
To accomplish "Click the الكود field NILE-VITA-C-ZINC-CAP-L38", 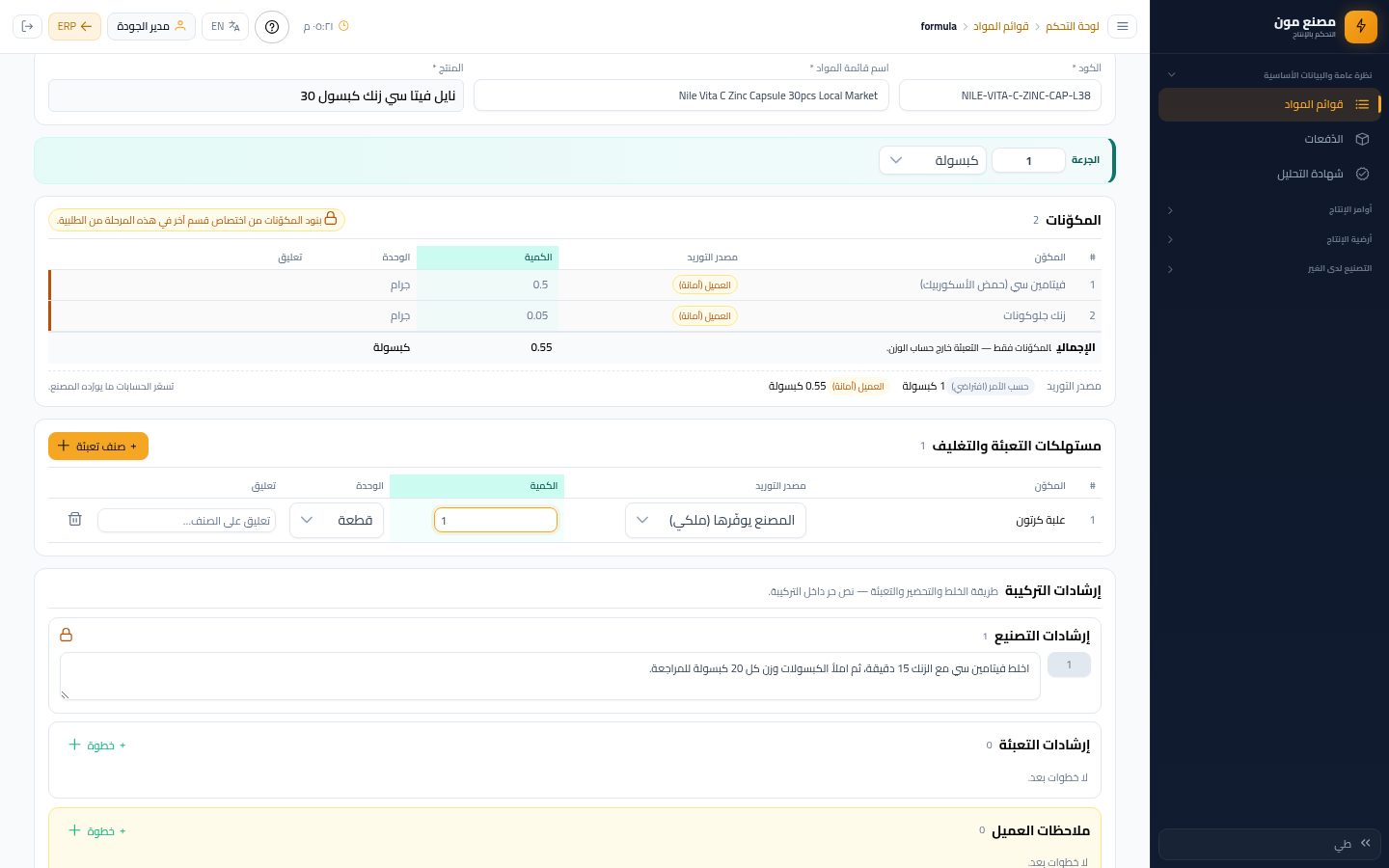I will [1000, 95].
